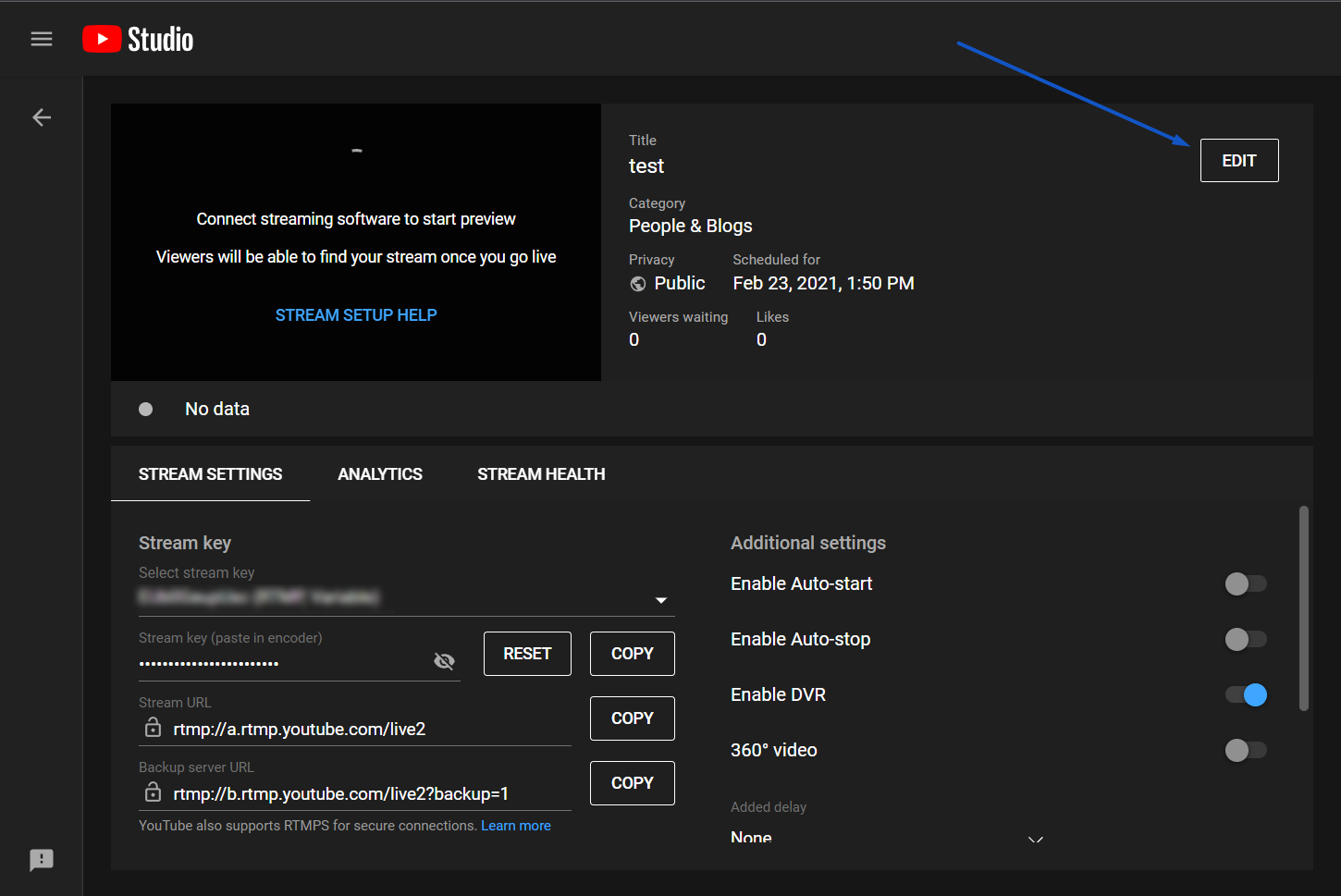Switch to the Analytics tab

(380, 474)
